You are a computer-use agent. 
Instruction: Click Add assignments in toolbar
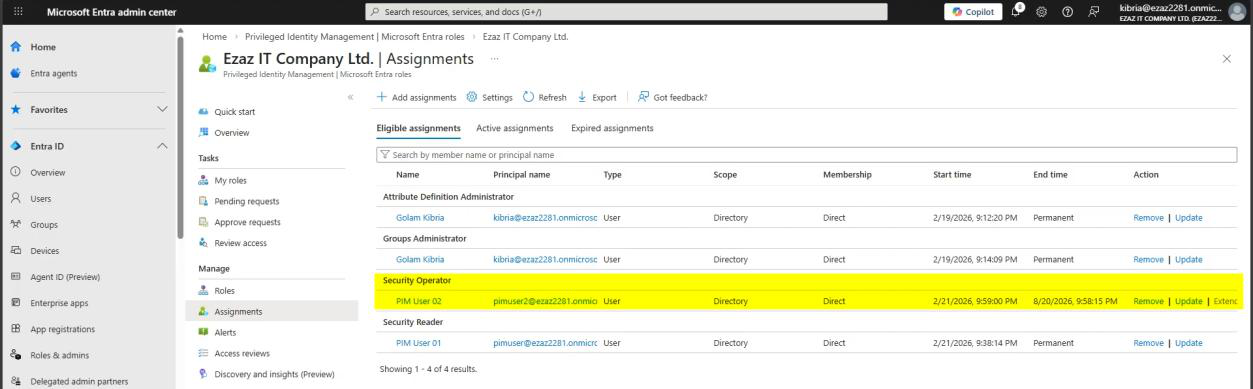coord(417,97)
